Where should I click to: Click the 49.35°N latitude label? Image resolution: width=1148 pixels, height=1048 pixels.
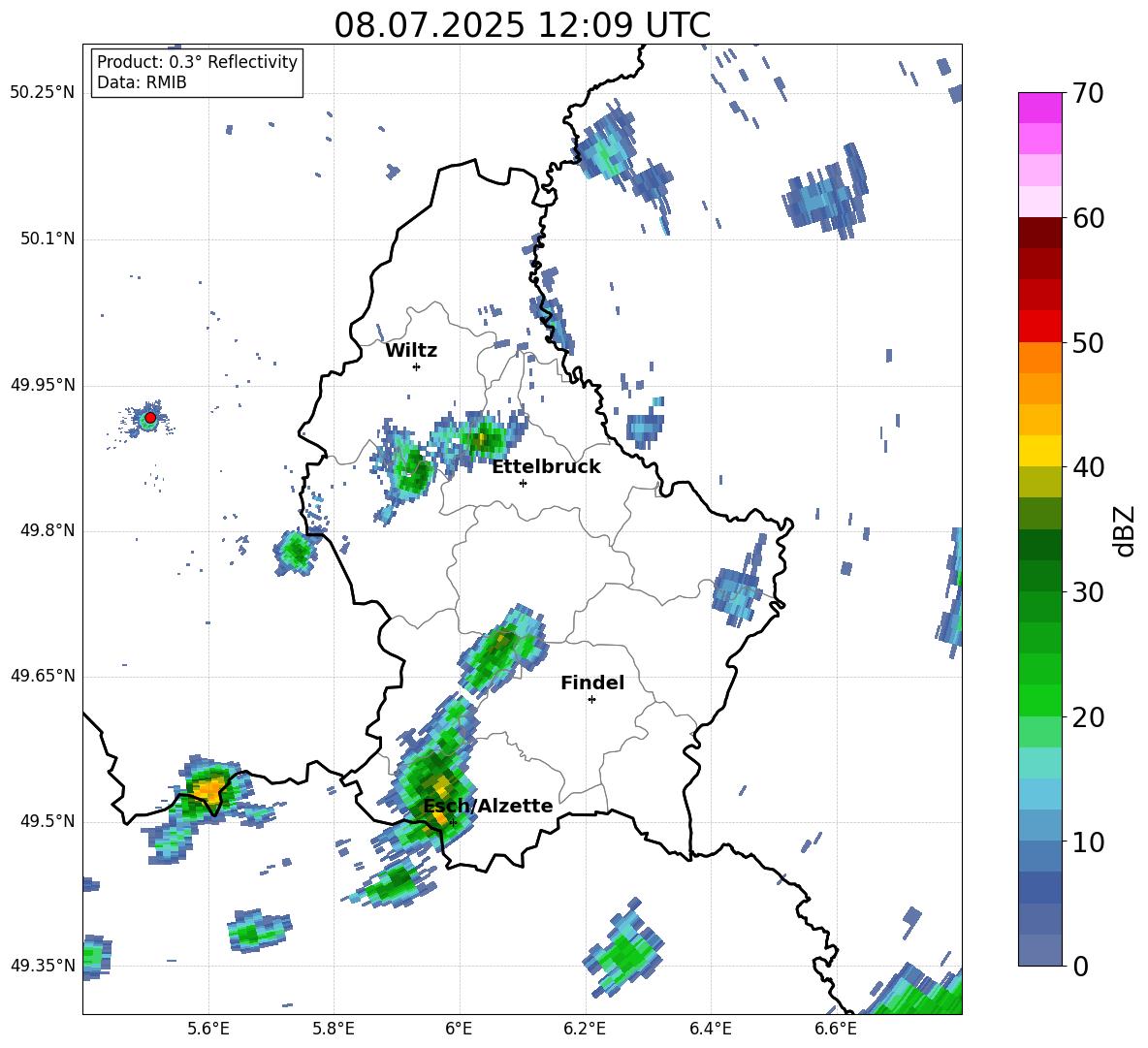43,966
